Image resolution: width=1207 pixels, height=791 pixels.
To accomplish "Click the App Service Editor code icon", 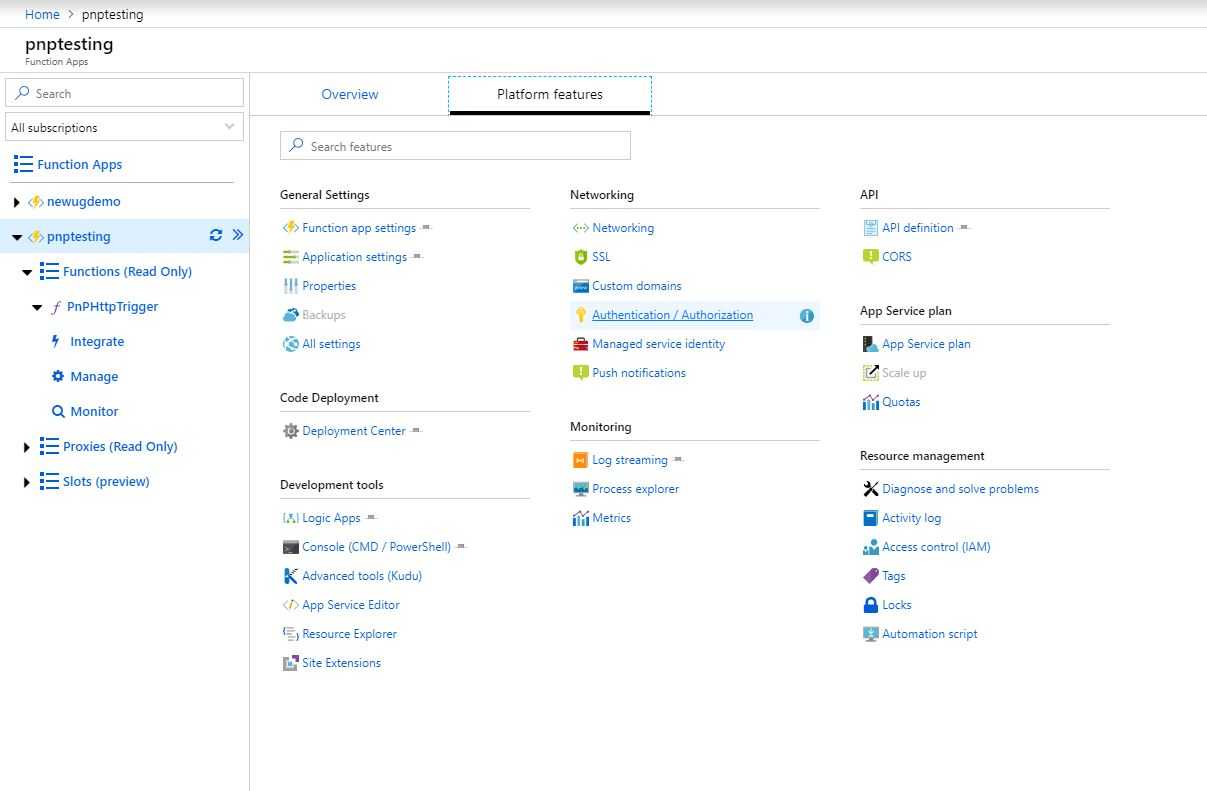I will 291,605.
